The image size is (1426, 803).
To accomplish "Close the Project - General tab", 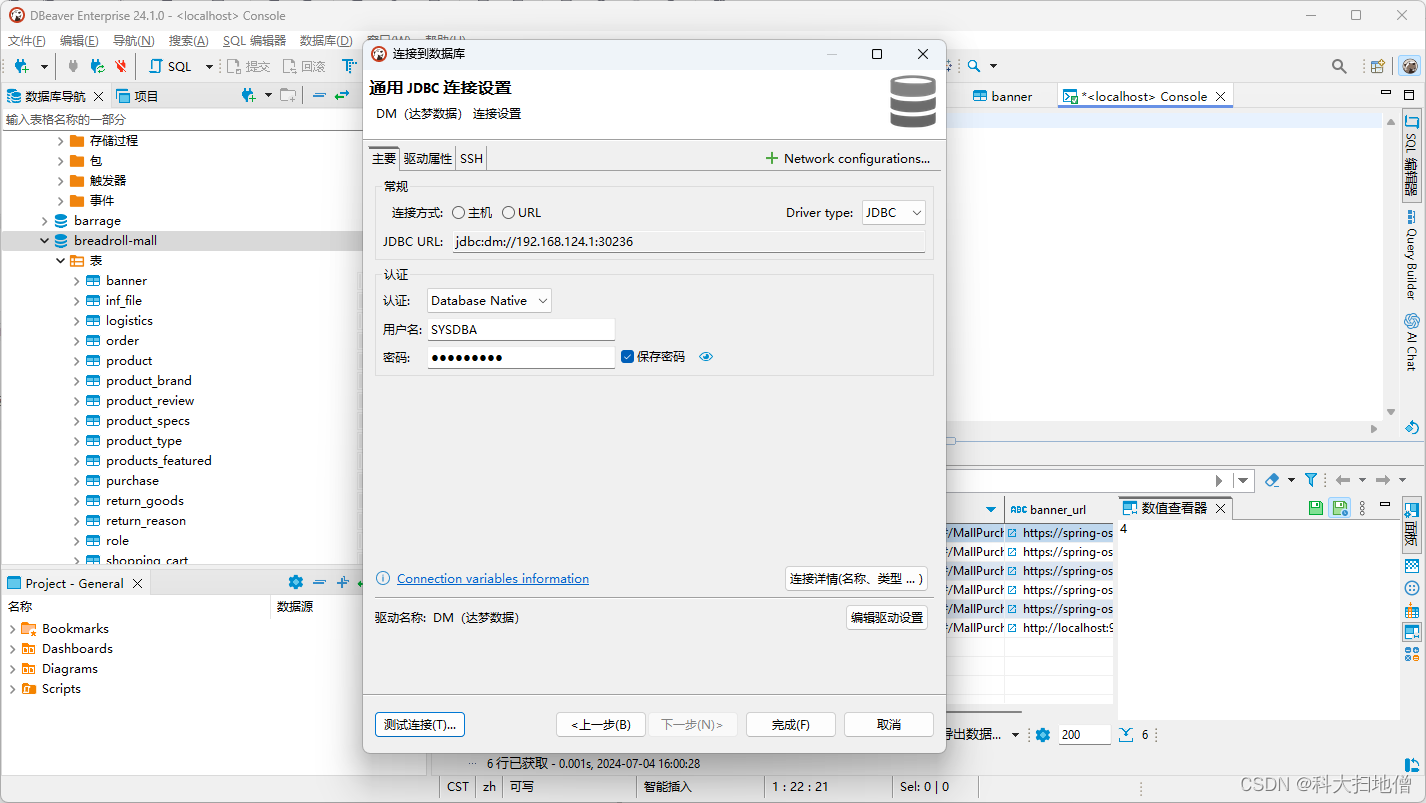I will (138, 583).
